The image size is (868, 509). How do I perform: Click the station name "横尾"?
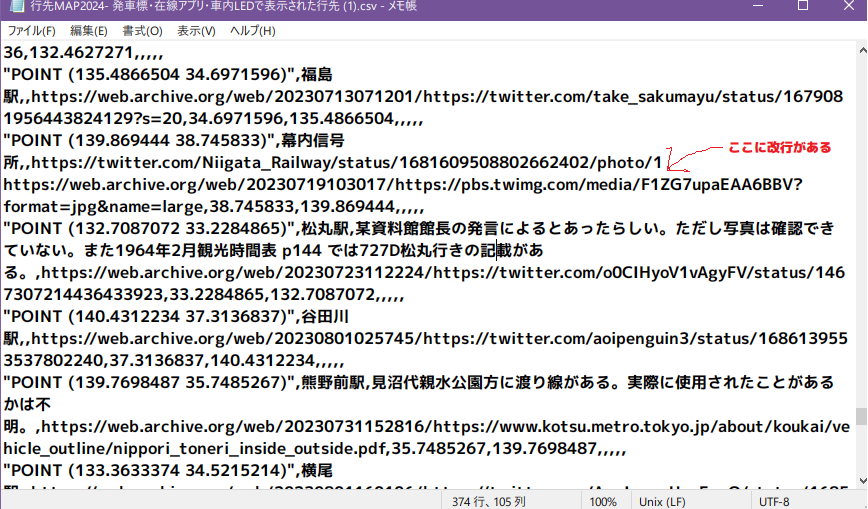tap(317, 470)
